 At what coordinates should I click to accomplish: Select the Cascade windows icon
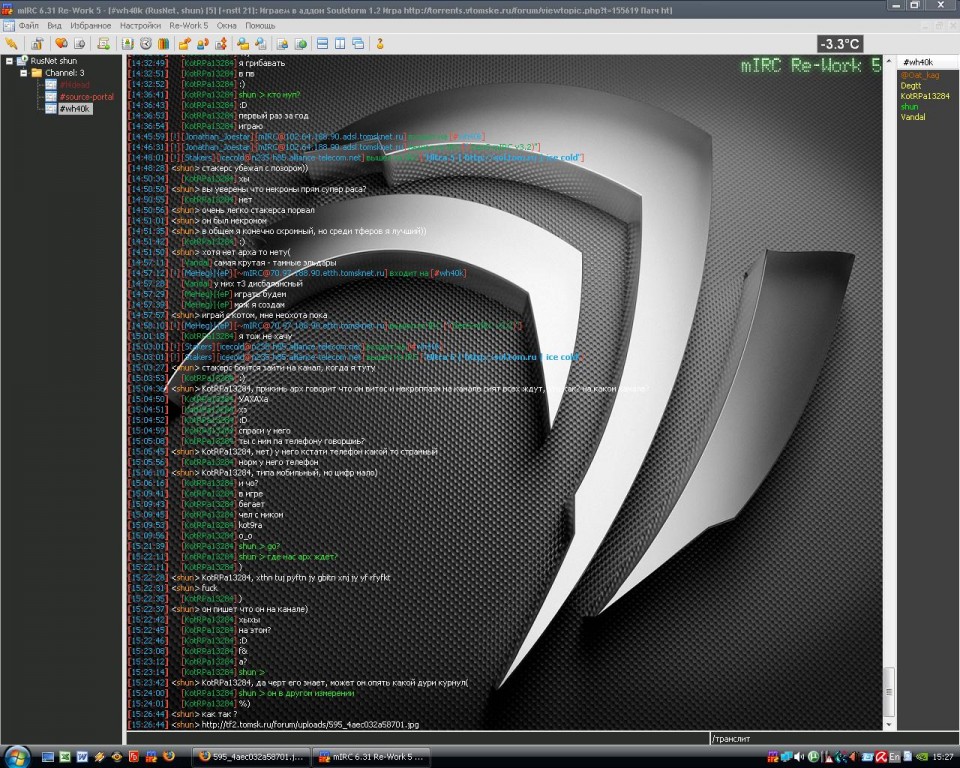(358, 43)
